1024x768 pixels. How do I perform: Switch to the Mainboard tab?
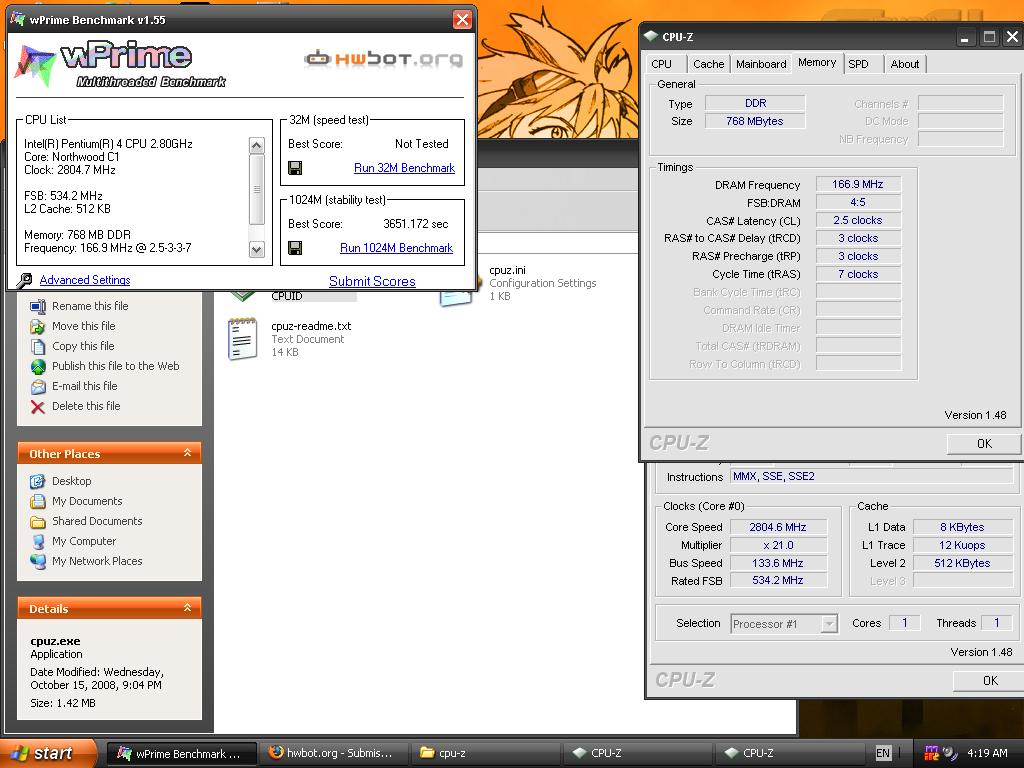761,64
